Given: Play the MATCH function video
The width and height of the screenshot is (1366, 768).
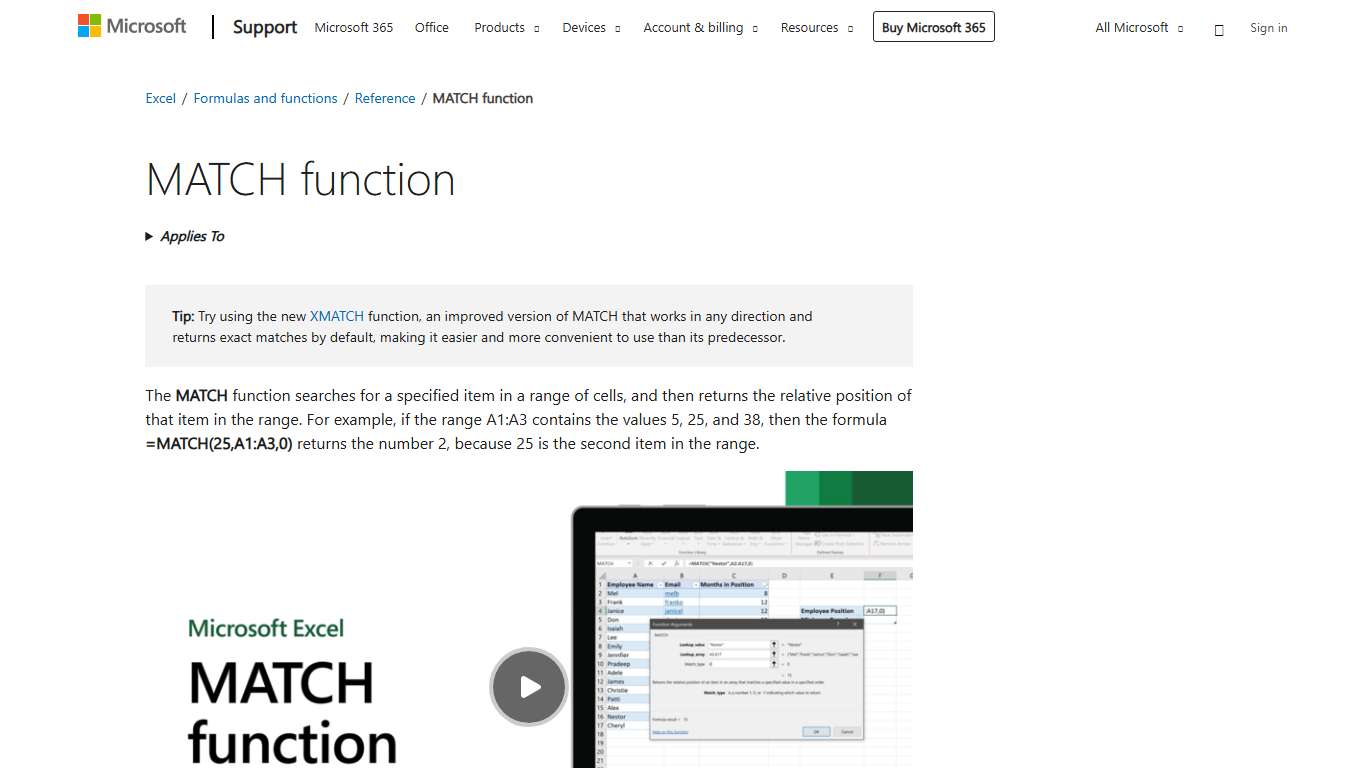Looking at the screenshot, I should coord(528,687).
